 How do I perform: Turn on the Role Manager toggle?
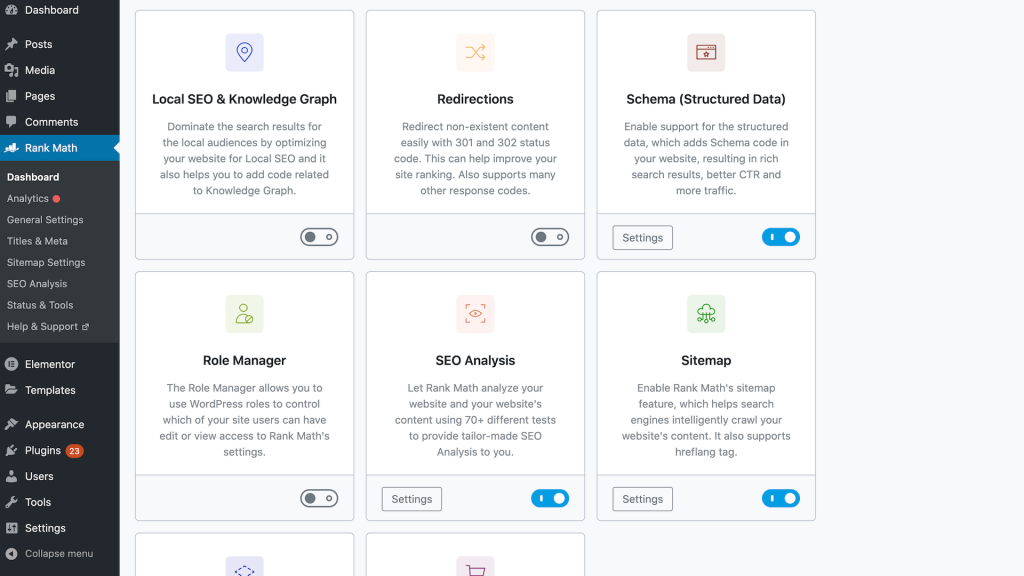click(319, 498)
